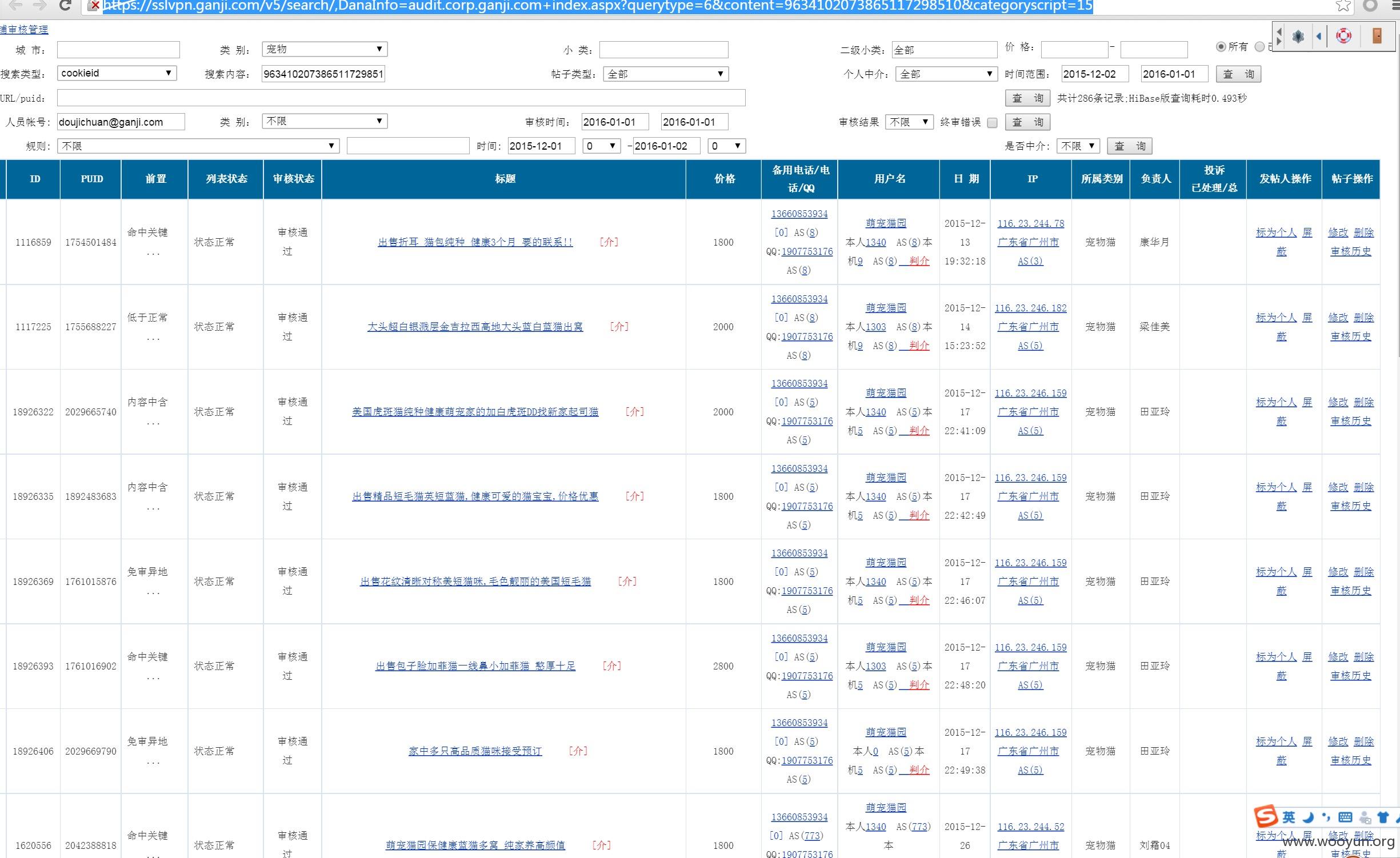Image resolution: width=1400 pixels, height=858 pixels.
Task: Click the PUID column header
Action: click(91, 179)
